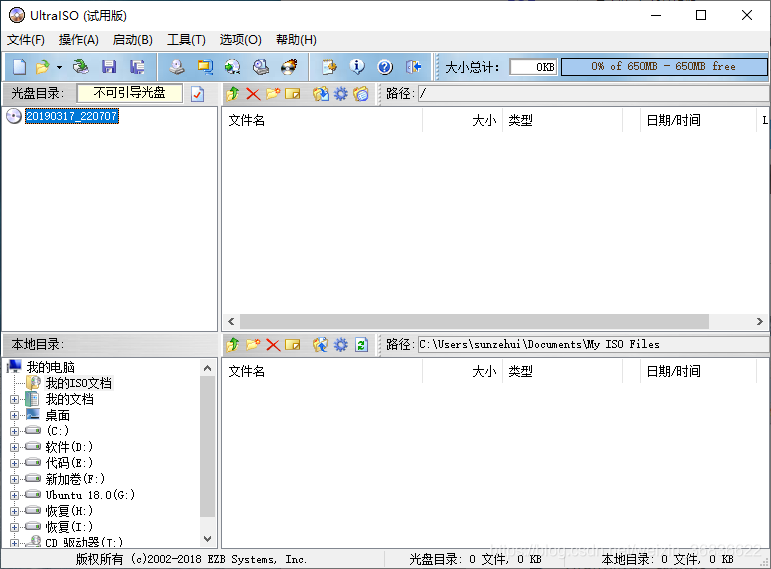Save the image with floppy disk icon
771x569 pixels.
click(x=109, y=67)
